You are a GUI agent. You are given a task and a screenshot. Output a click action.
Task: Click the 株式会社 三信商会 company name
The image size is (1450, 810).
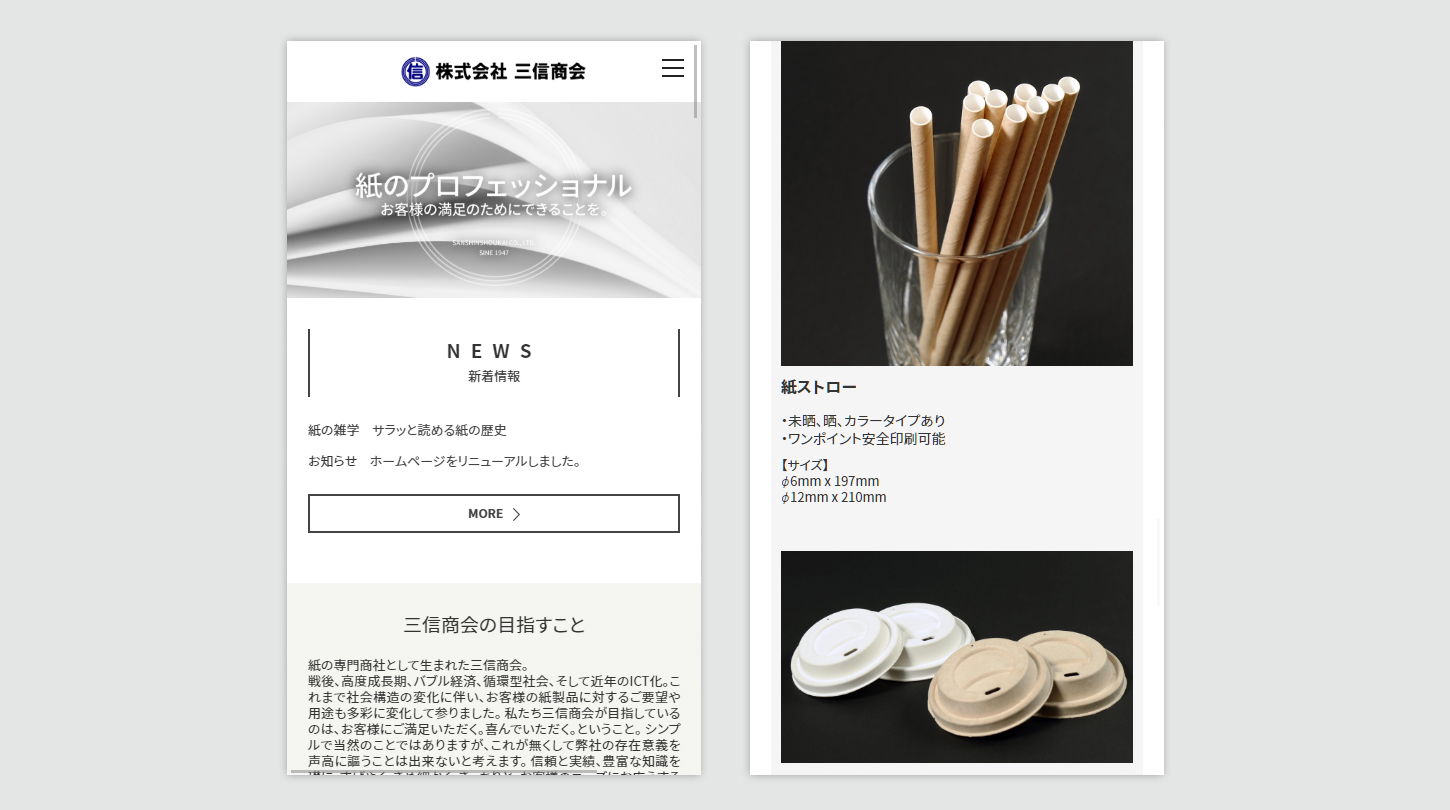(x=510, y=71)
